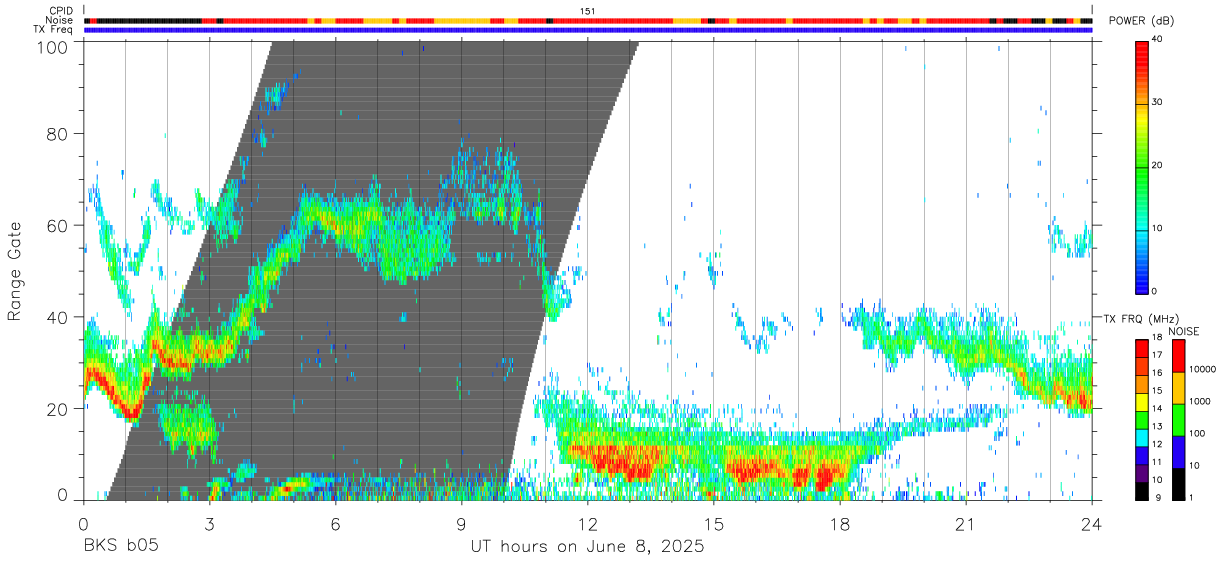
Task: Click the 1000 label on NOISE scale
Action: coord(1199,401)
